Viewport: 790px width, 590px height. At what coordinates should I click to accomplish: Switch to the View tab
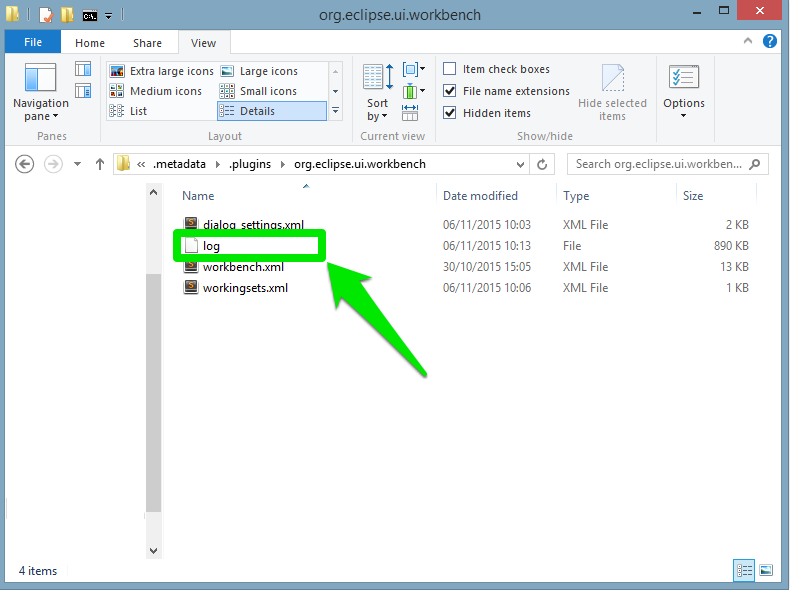[204, 43]
